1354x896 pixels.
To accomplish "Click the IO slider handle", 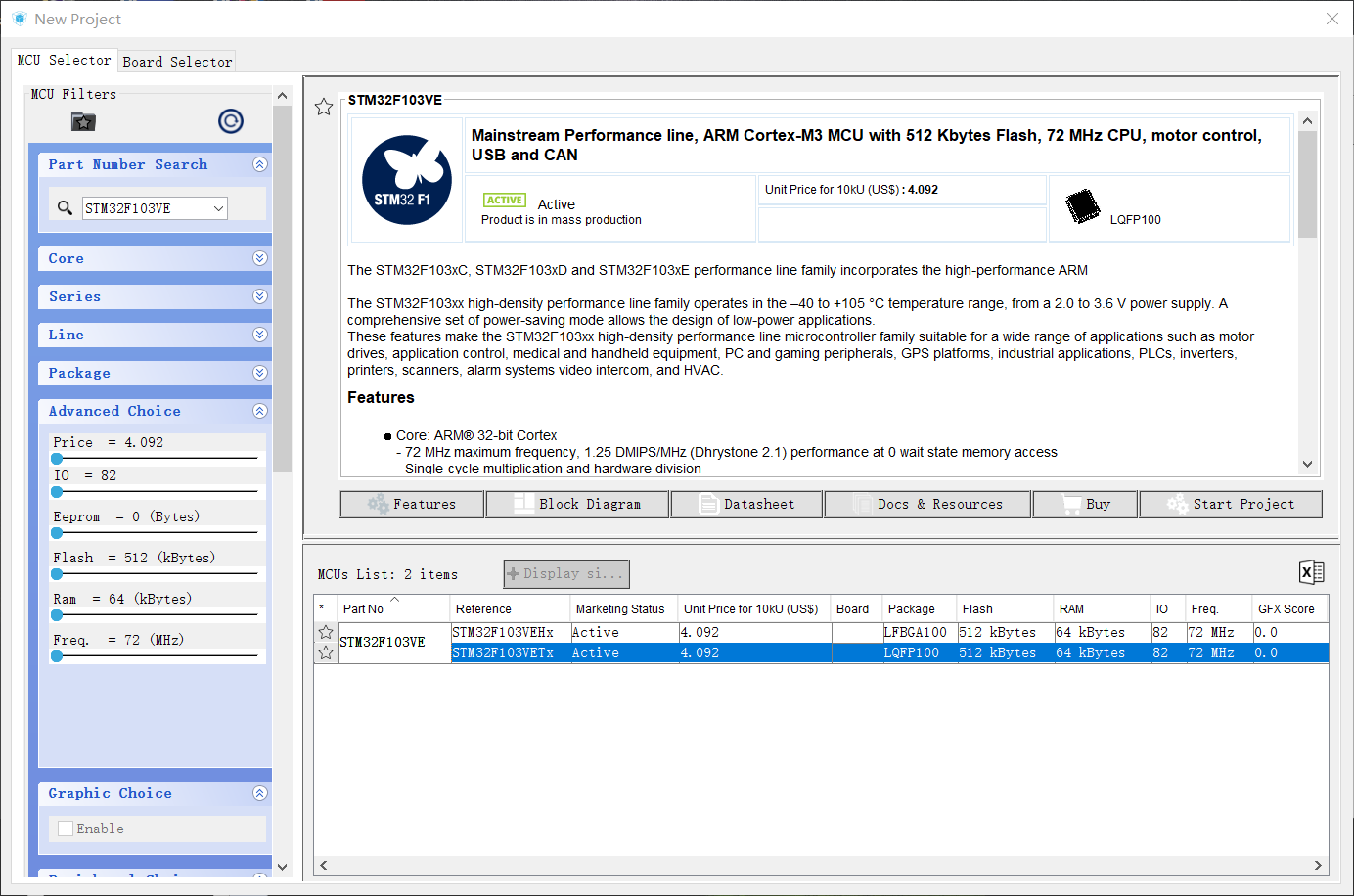I will (x=57, y=491).
